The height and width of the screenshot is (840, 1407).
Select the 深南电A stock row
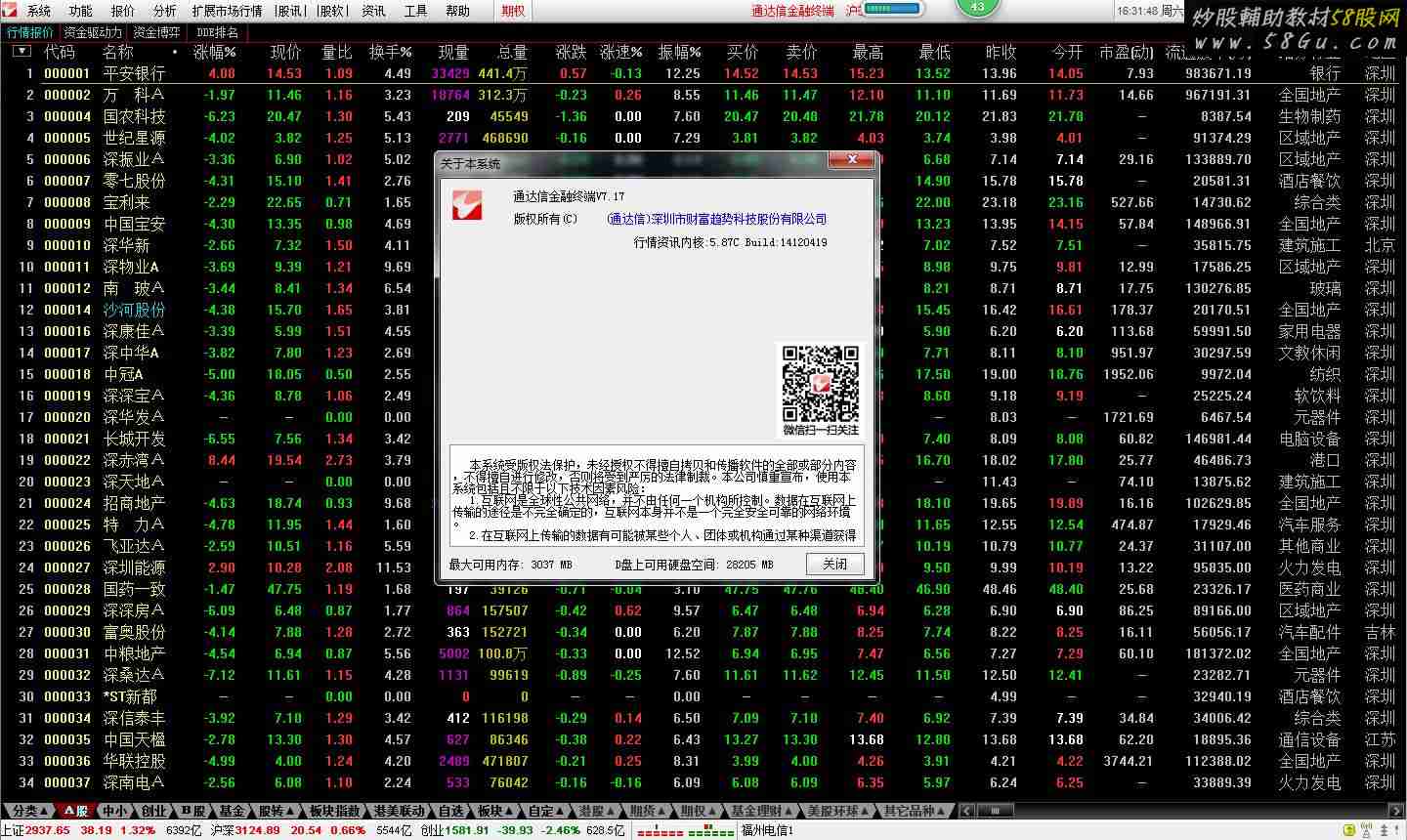click(x=703, y=782)
